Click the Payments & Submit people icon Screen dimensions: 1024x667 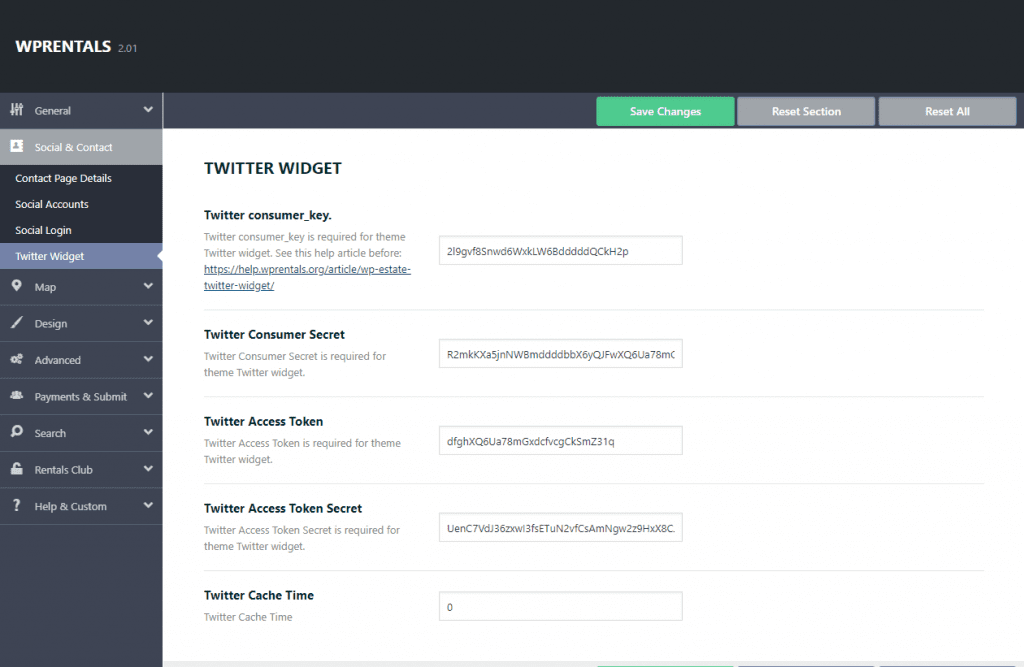point(16,395)
